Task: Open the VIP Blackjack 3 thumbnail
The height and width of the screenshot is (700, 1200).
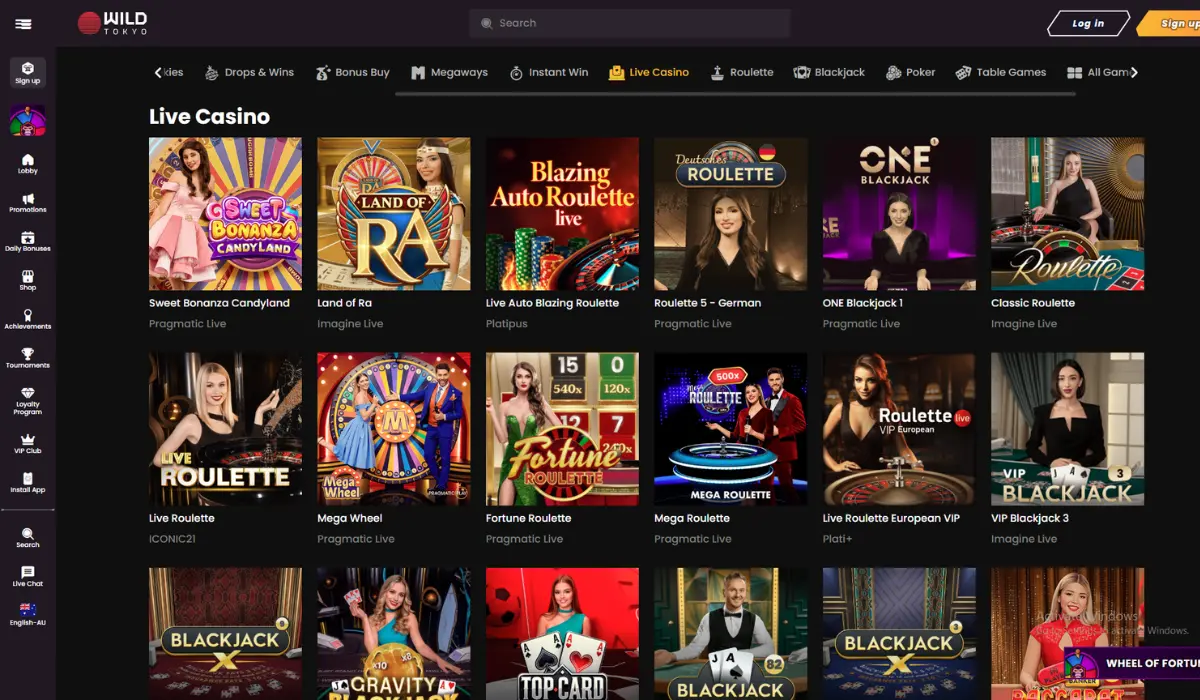Action: point(1068,429)
